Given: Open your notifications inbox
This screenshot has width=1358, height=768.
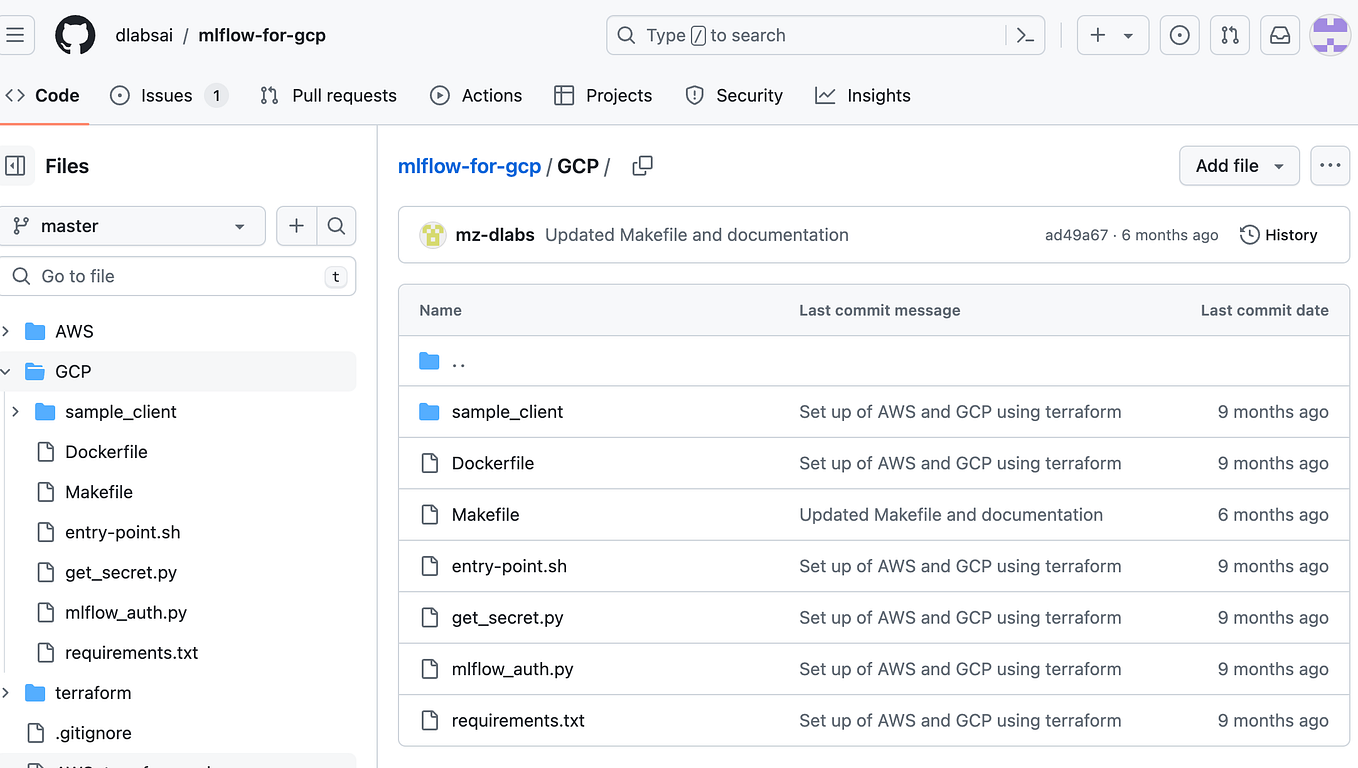Looking at the screenshot, I should click(x=1280, y=35).
